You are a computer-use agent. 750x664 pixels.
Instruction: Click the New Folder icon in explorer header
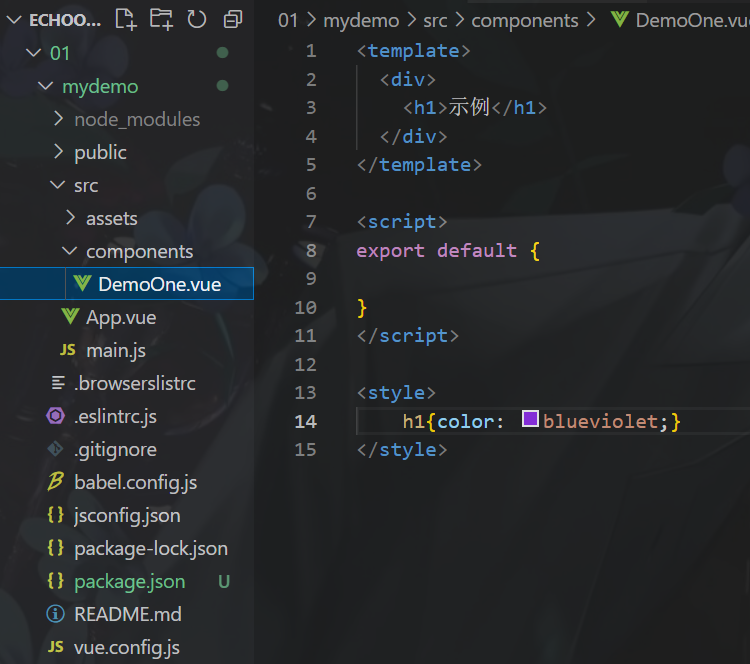161,20
